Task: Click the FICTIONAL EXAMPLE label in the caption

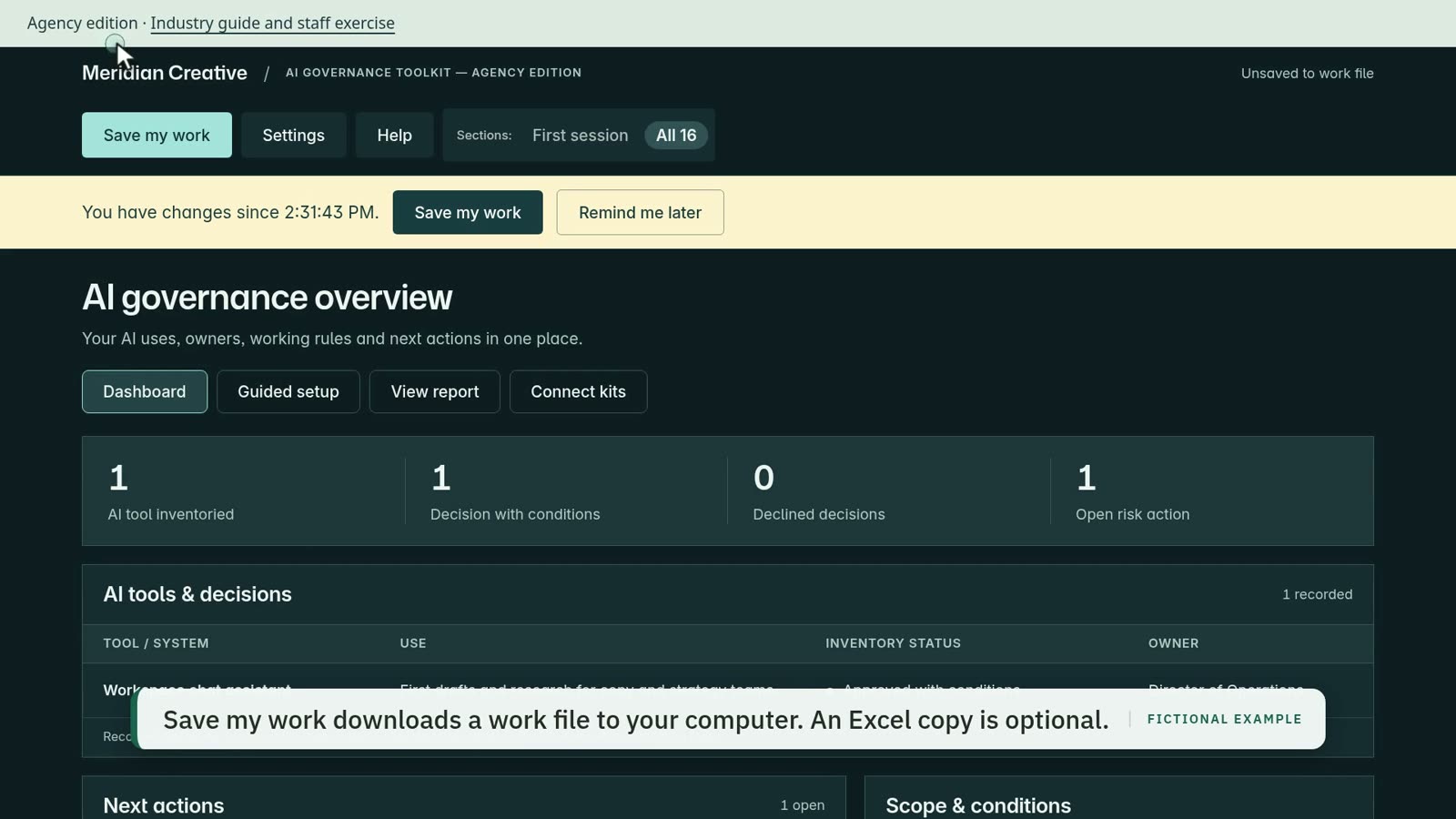Action: 1224,719
